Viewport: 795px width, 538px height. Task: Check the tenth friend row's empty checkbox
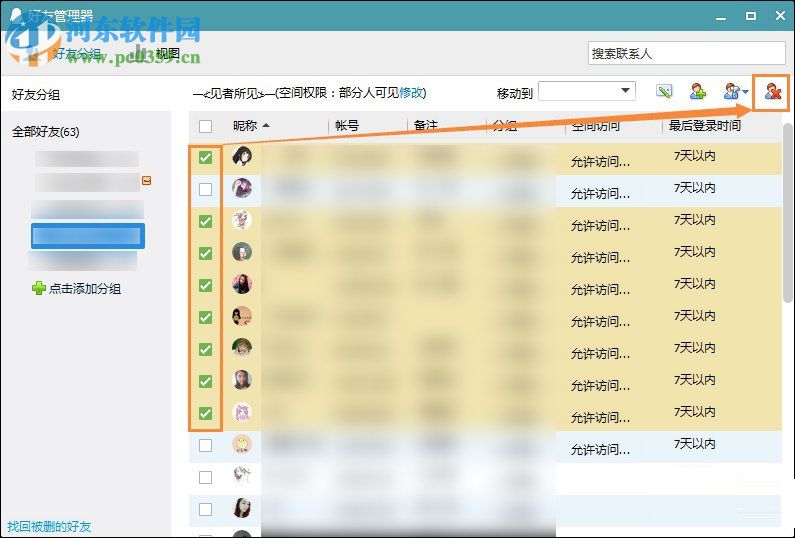pyautogui.click(x=205, y=445)
